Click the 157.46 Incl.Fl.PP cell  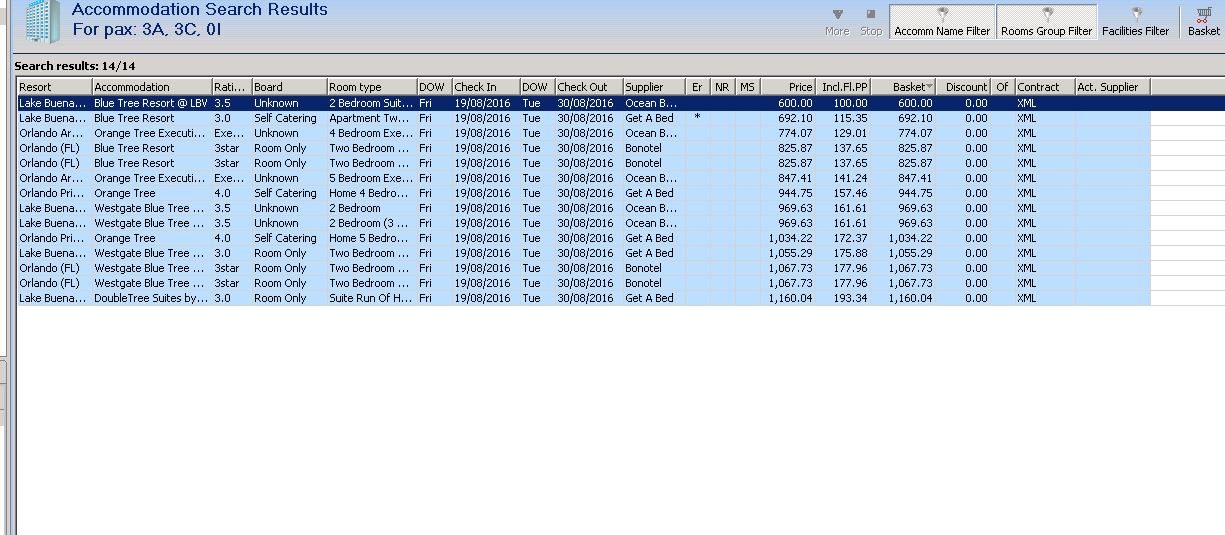845,193
